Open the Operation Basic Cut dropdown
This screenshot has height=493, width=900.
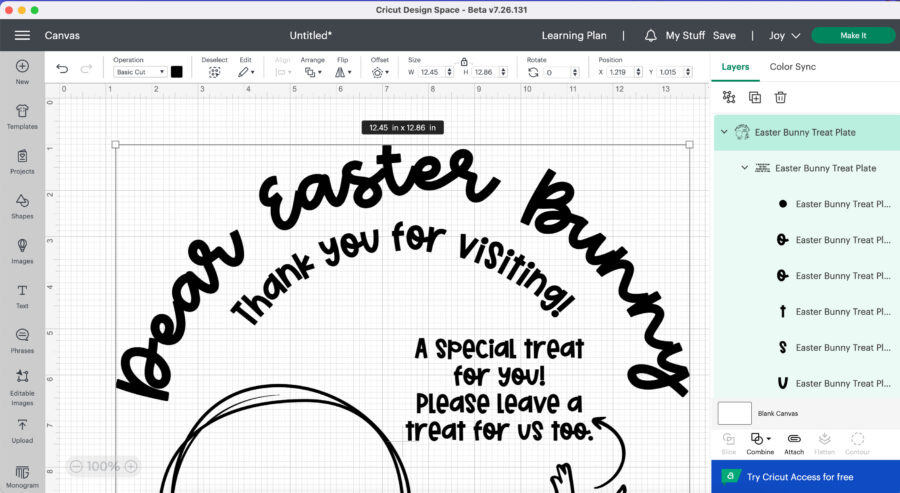tap(139, 72)
